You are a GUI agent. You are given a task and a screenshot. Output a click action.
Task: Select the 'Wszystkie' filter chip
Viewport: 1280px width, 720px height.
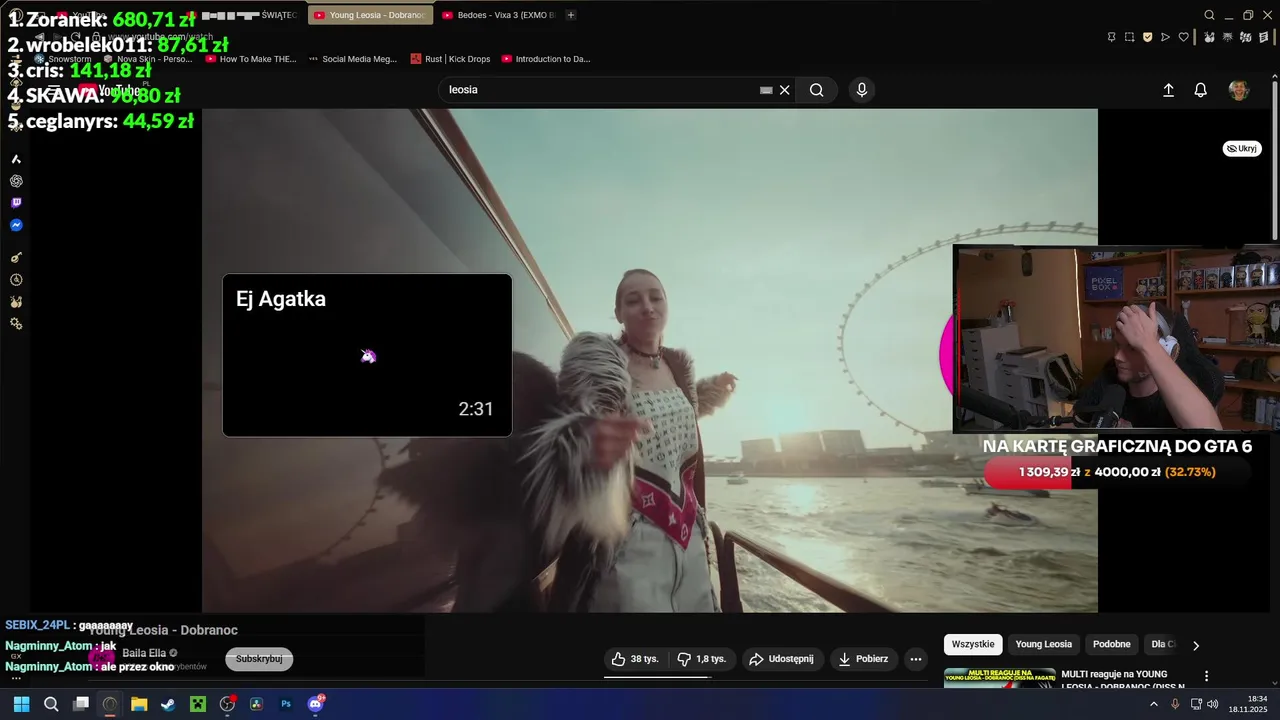click(x=973, y=645)
